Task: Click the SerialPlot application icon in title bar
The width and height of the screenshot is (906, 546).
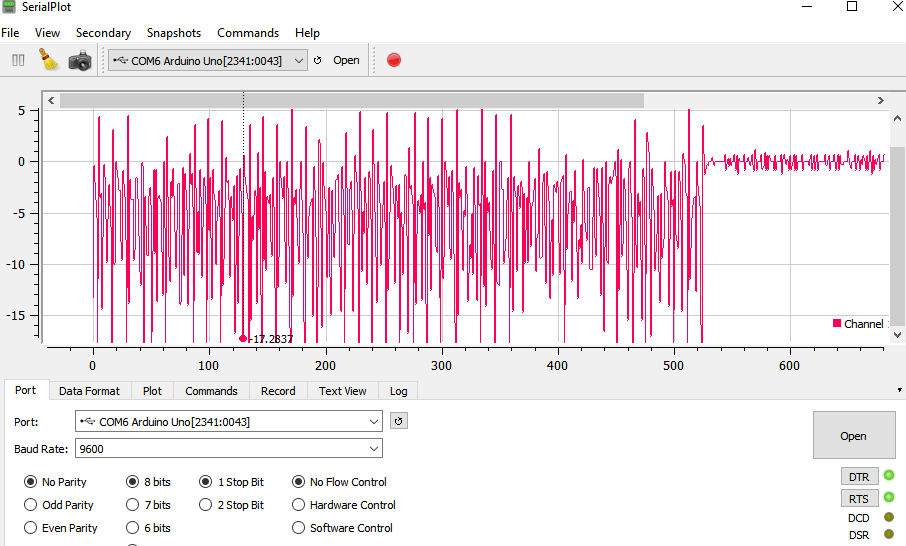Action: click(9, 7)
